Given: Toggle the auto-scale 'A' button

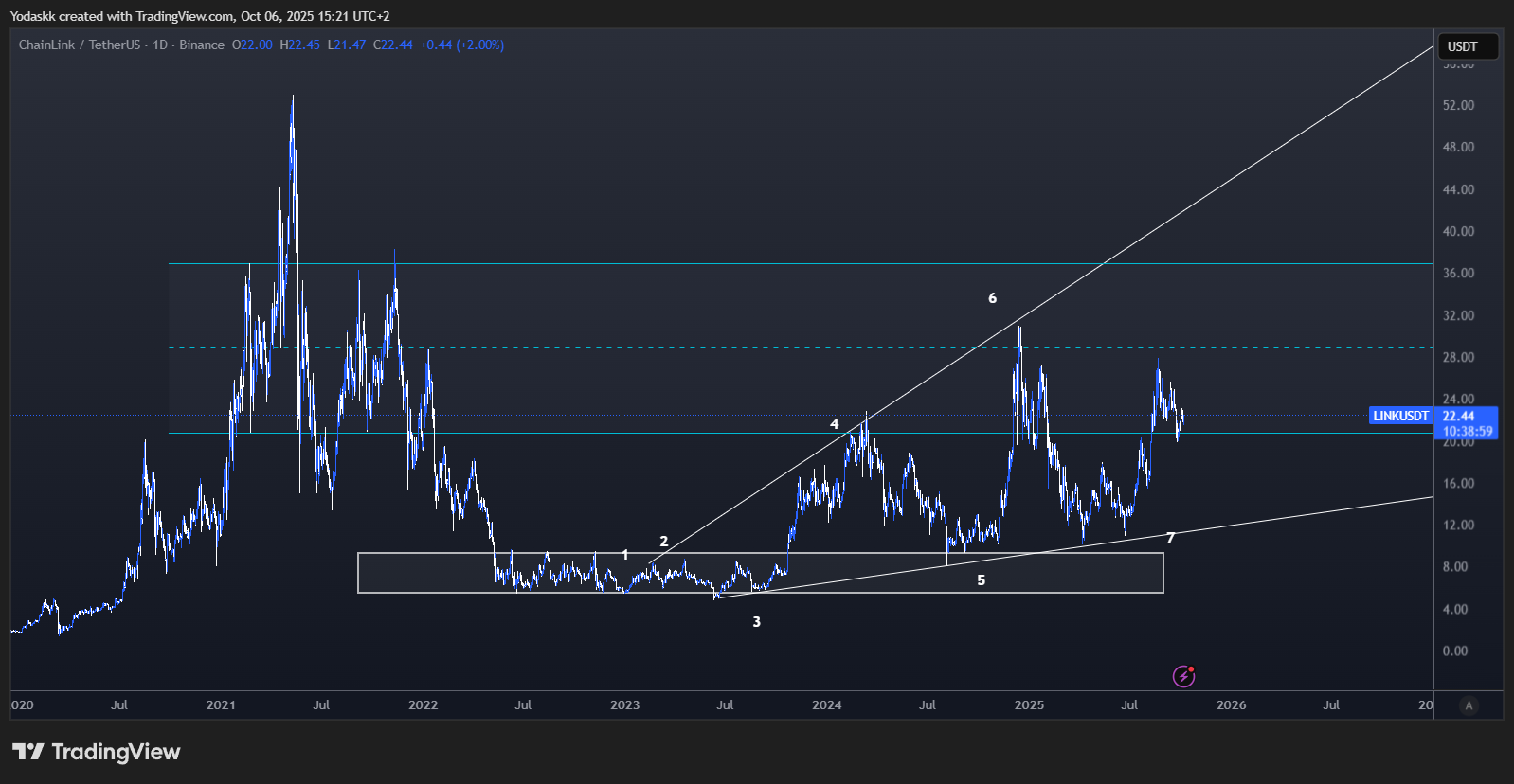Looking at the screenshot, I should [1469, 705].
